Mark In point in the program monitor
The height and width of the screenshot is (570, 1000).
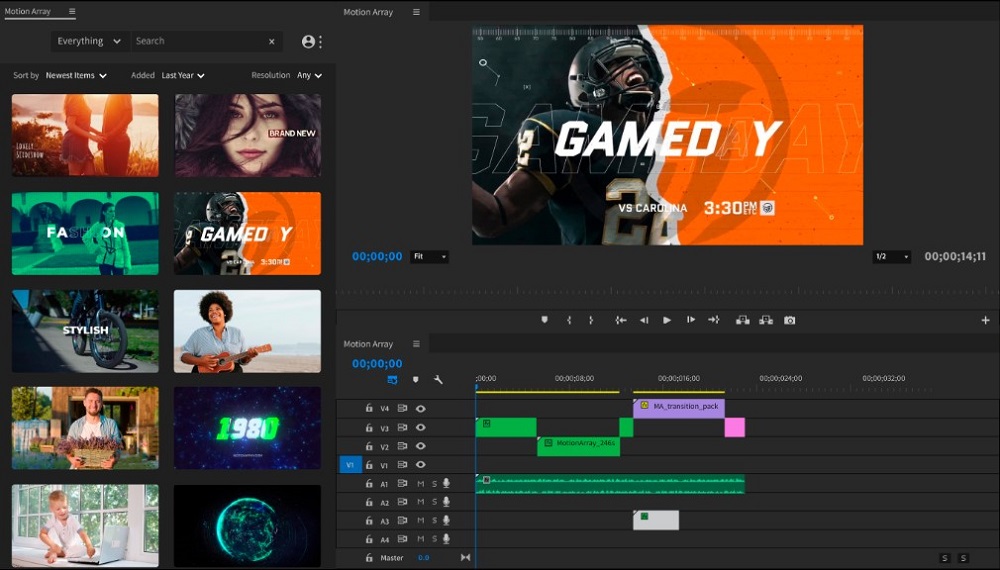(569, 320)
